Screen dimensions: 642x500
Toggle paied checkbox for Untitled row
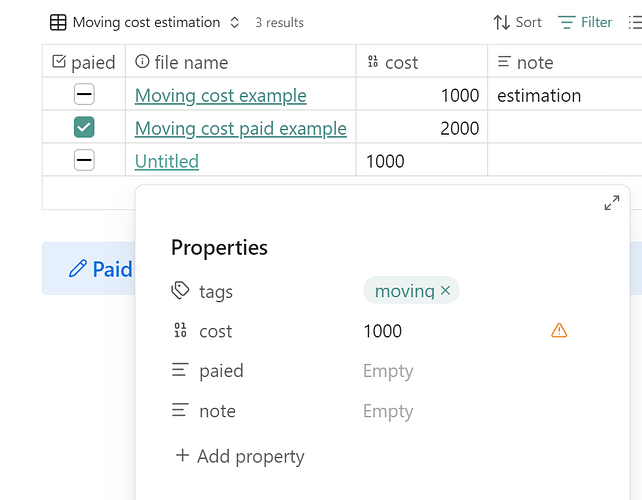pyautogui.click(x=84, y=161)
